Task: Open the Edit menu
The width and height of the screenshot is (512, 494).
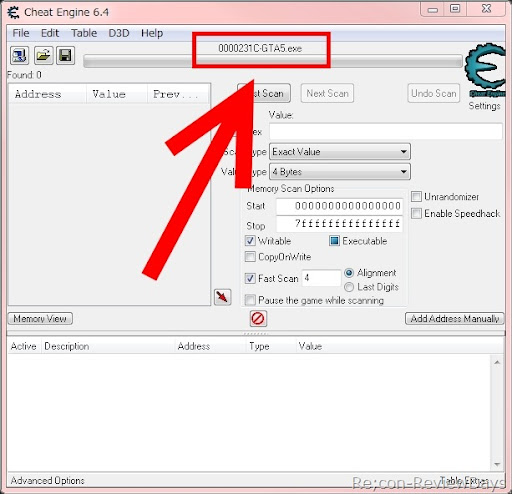Action: (50, 33)
